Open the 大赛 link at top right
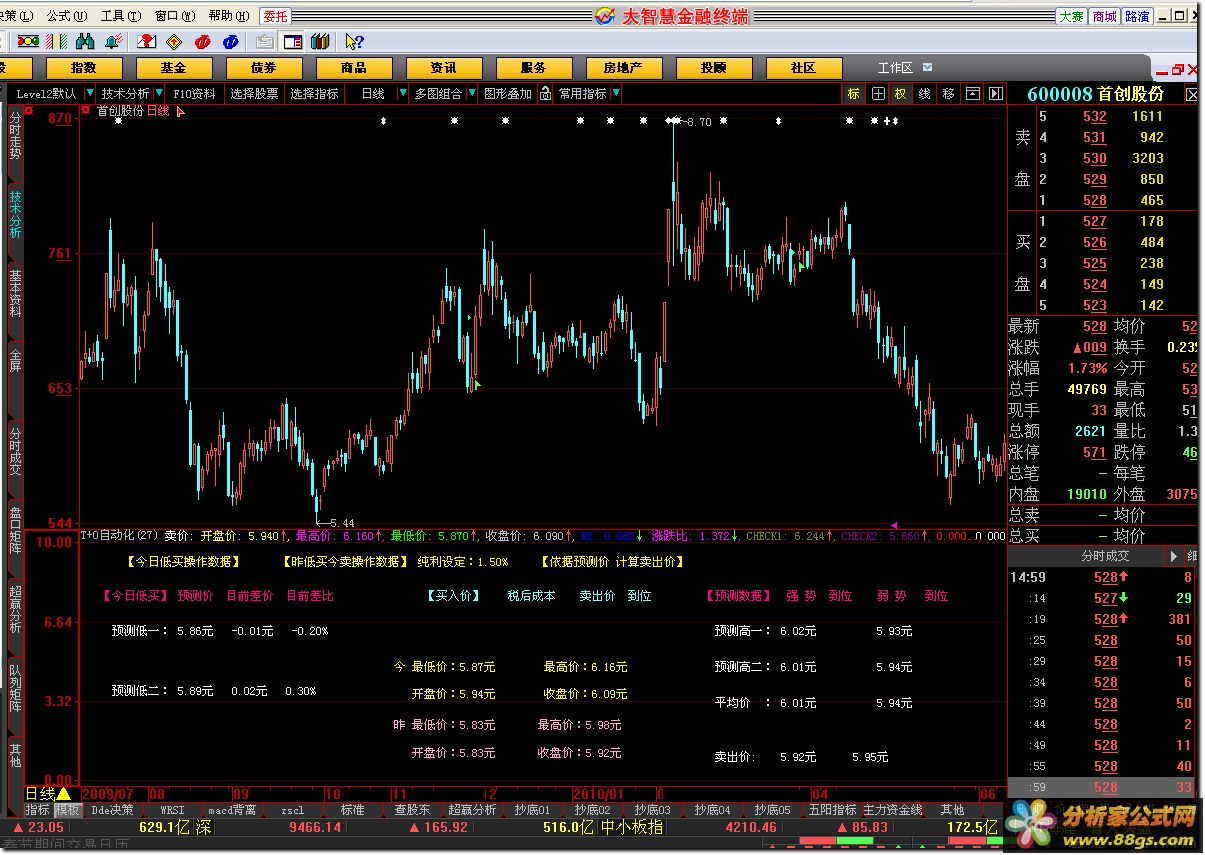This screenshot has width=1205, height=855. 1071,16
